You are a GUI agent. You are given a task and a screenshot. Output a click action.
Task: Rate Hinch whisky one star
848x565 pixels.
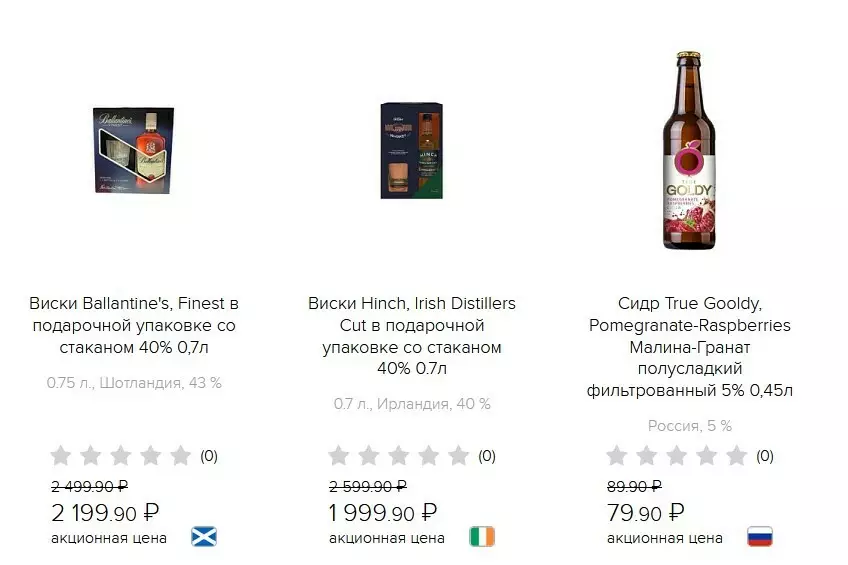coord(339,456)
